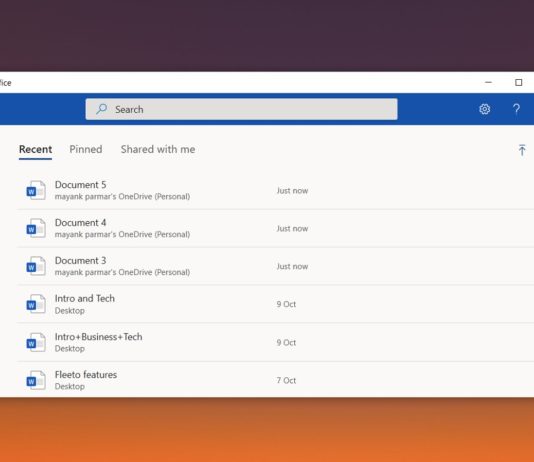
Task: Click the search magnifier icon
Action: (x=101, y=109)
